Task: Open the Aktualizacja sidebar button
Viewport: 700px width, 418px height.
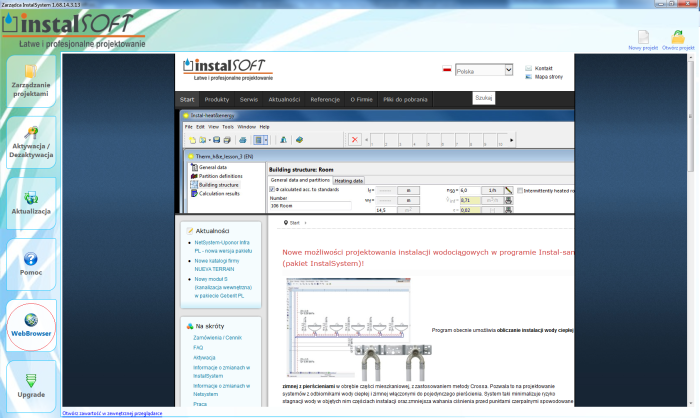Action: [x=31, y=203]
